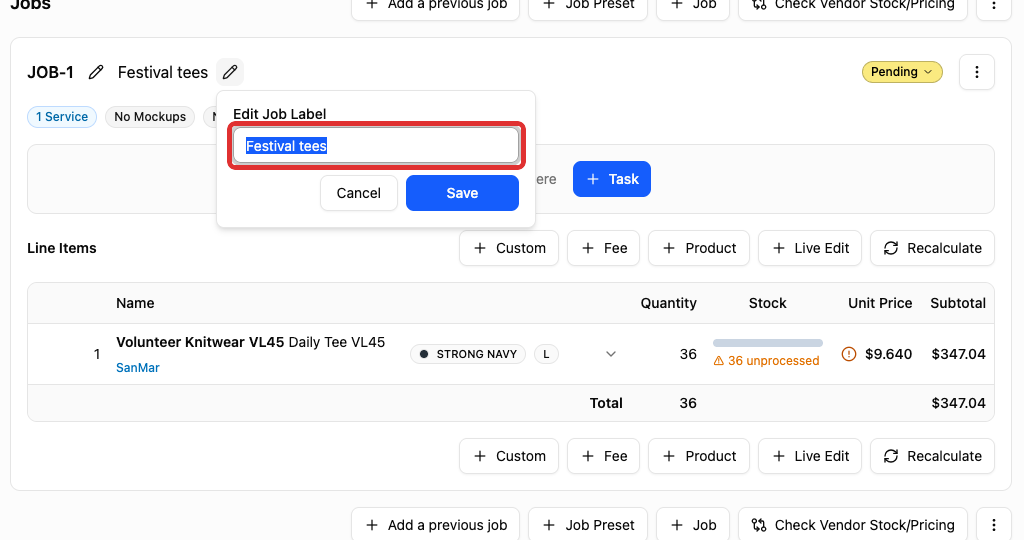
Task: Click the unit price alert icon
Action: tap(848, 354)
